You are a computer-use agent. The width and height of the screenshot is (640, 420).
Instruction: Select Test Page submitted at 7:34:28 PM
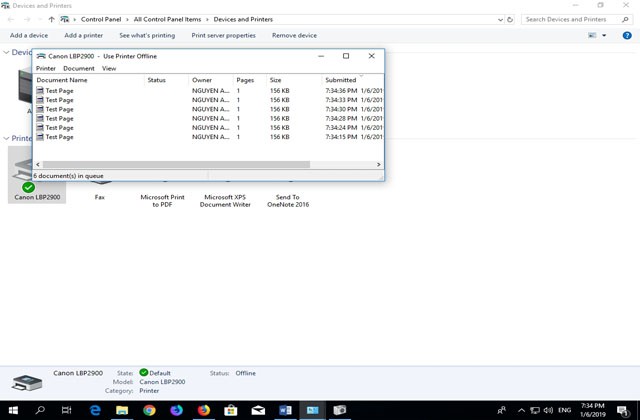[x=208, y=118]
